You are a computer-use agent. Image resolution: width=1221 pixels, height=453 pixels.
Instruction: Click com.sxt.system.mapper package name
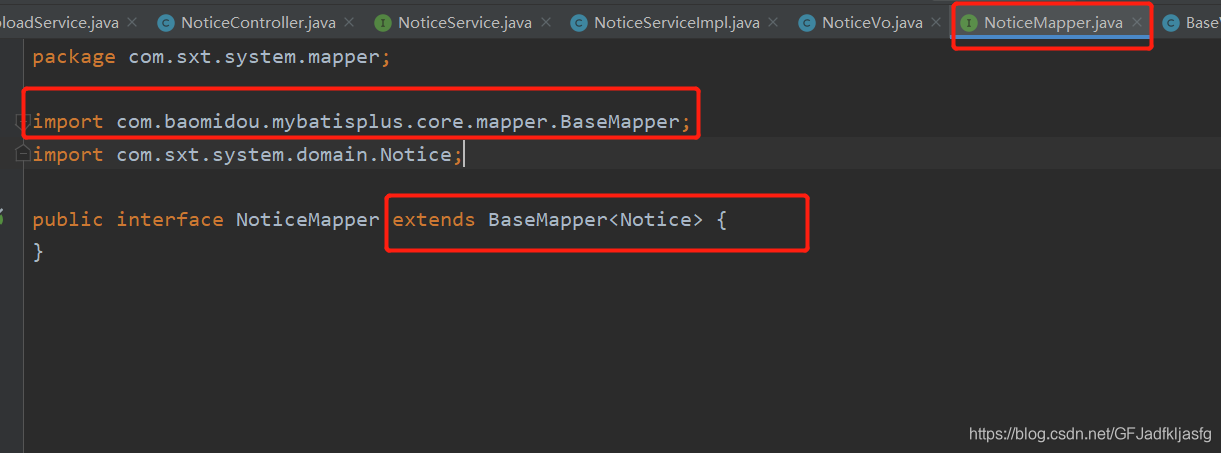click(x=254, y=57)
